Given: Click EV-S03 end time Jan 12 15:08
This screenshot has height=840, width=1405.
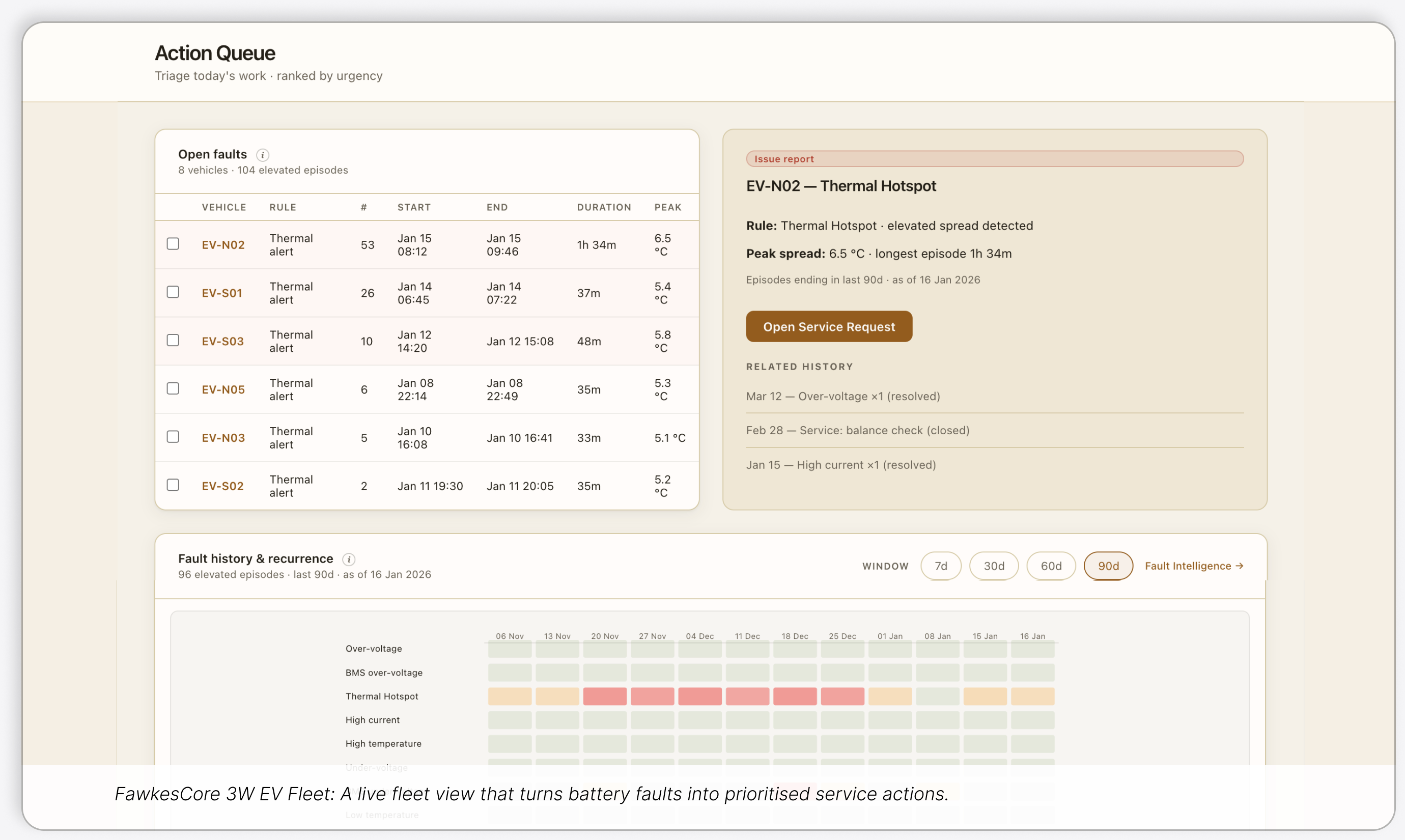Looking at the screenshot, I should pyautogui.click(x=520, y=341).
